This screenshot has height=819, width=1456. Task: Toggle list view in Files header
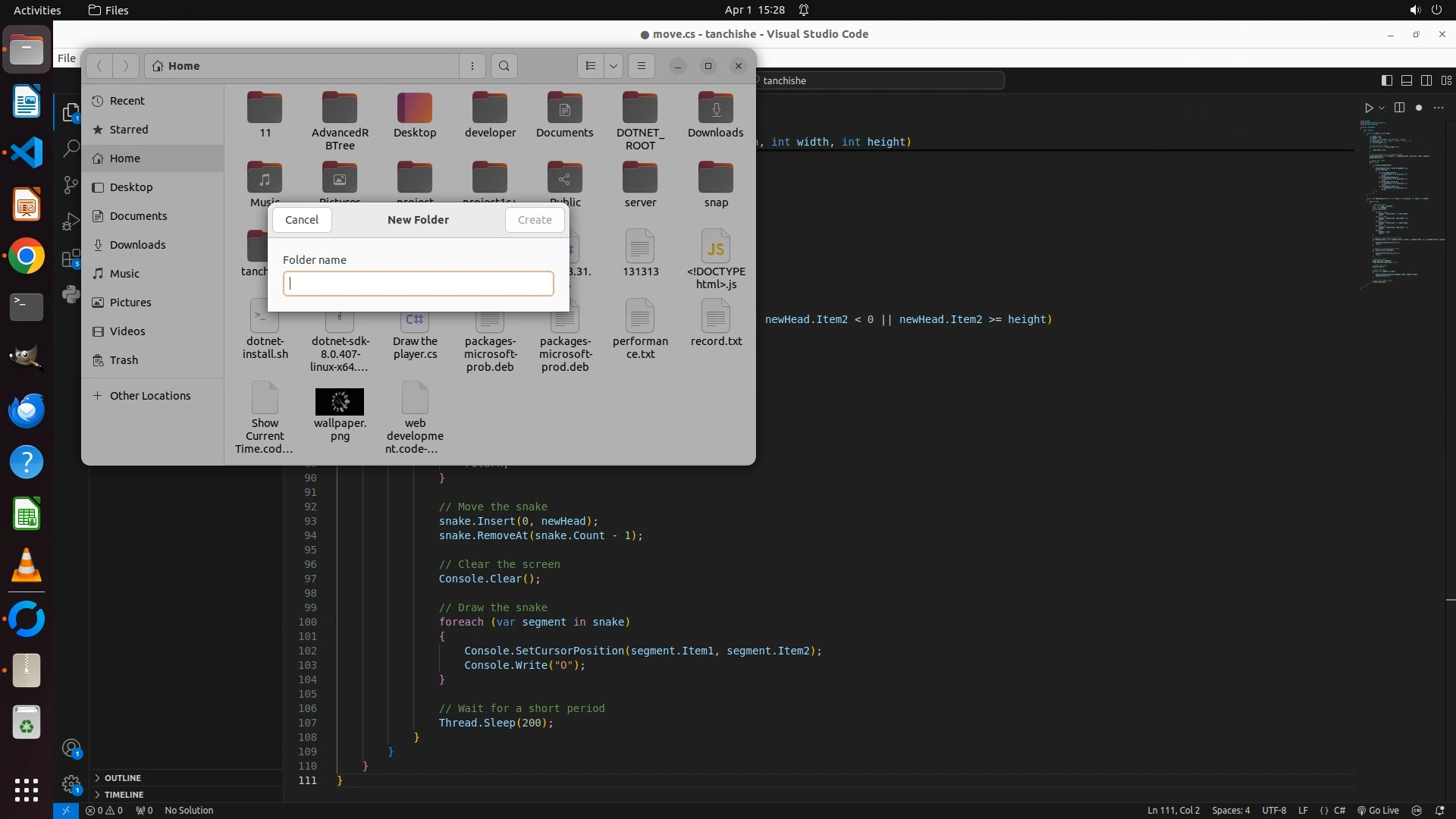click(x=591, y=66)
